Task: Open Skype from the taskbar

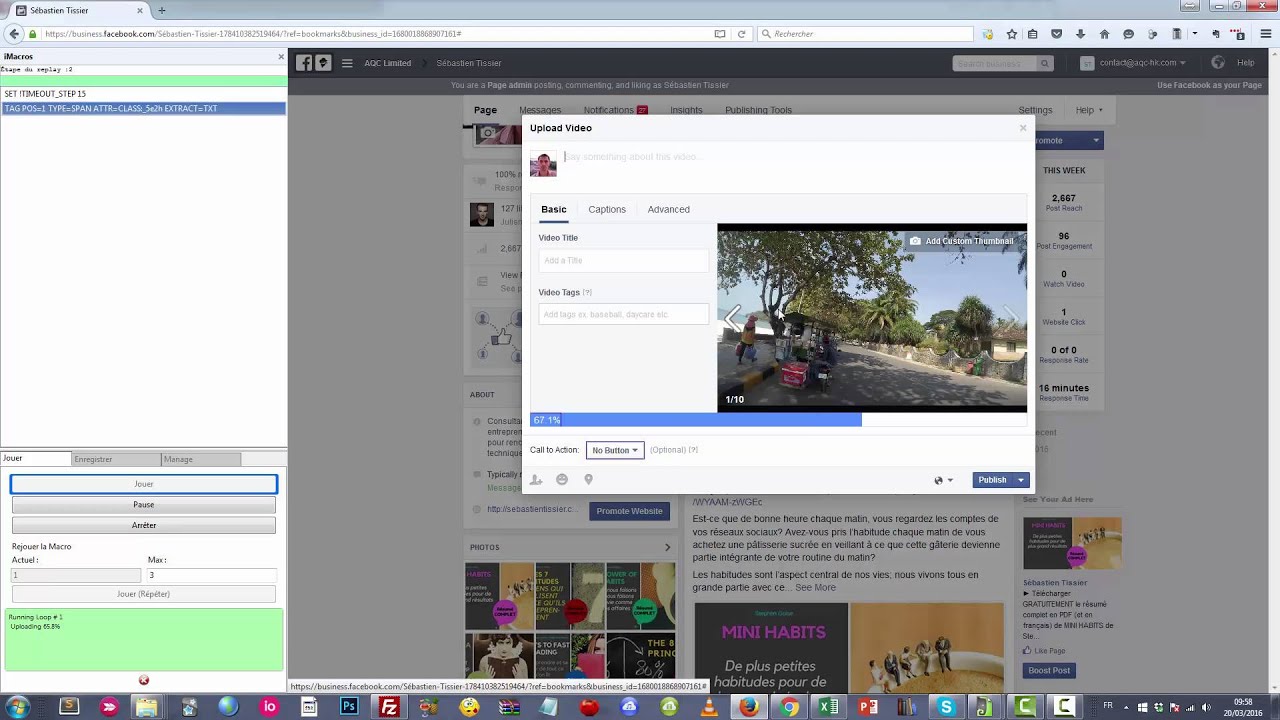Action: click(946, 707)
